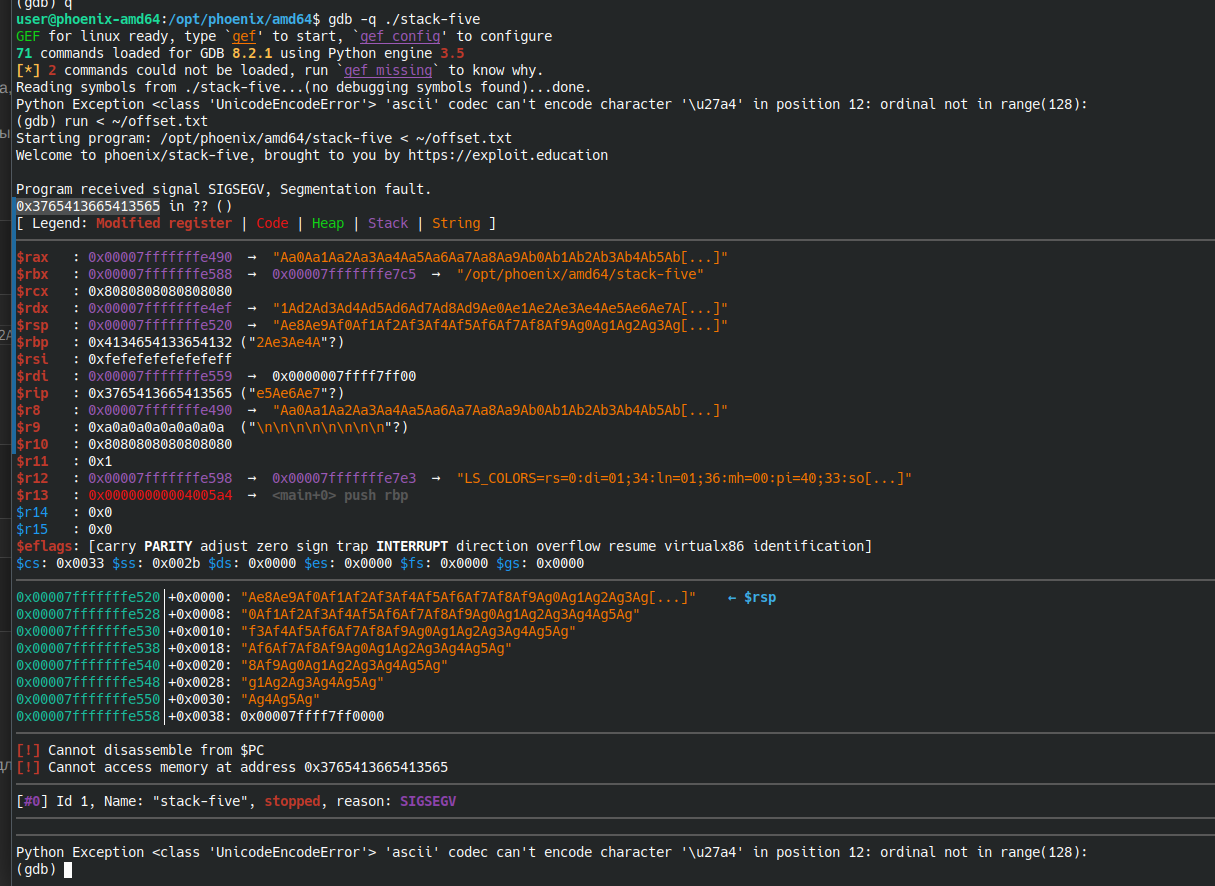The height and width of the screenshot is (886, 1215).
Task: Click the 'String' legend label
Action: (456, 223)
